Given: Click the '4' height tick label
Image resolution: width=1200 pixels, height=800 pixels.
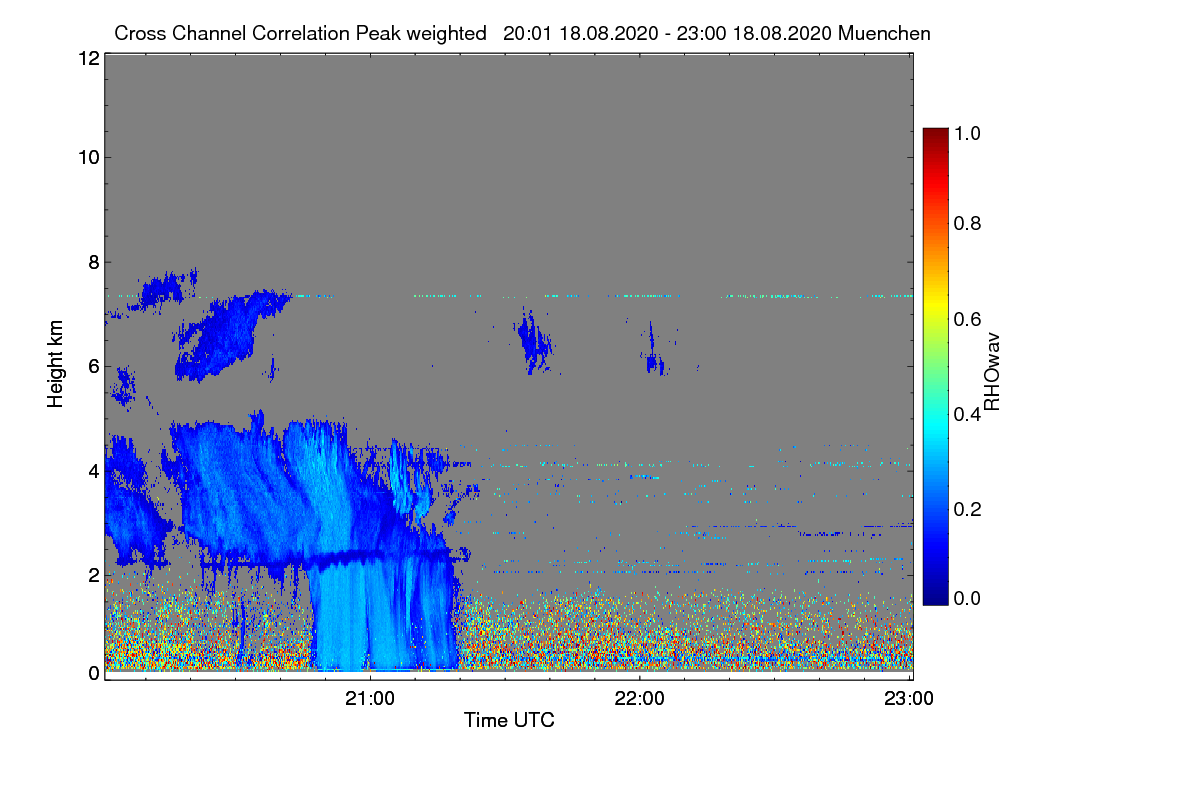Looking at the screenshot, I should 93,470.
